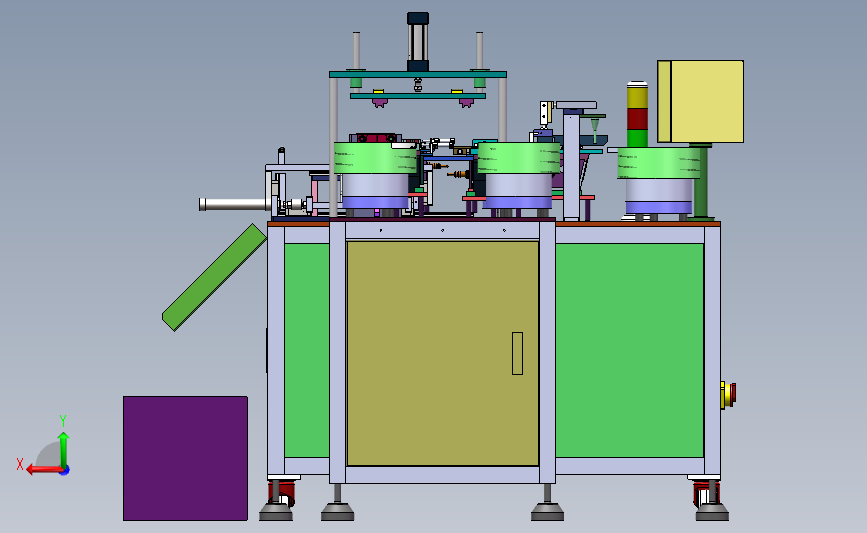Select the purple collection box
Screen dimensions: 867x533
(x=185, y=458)
